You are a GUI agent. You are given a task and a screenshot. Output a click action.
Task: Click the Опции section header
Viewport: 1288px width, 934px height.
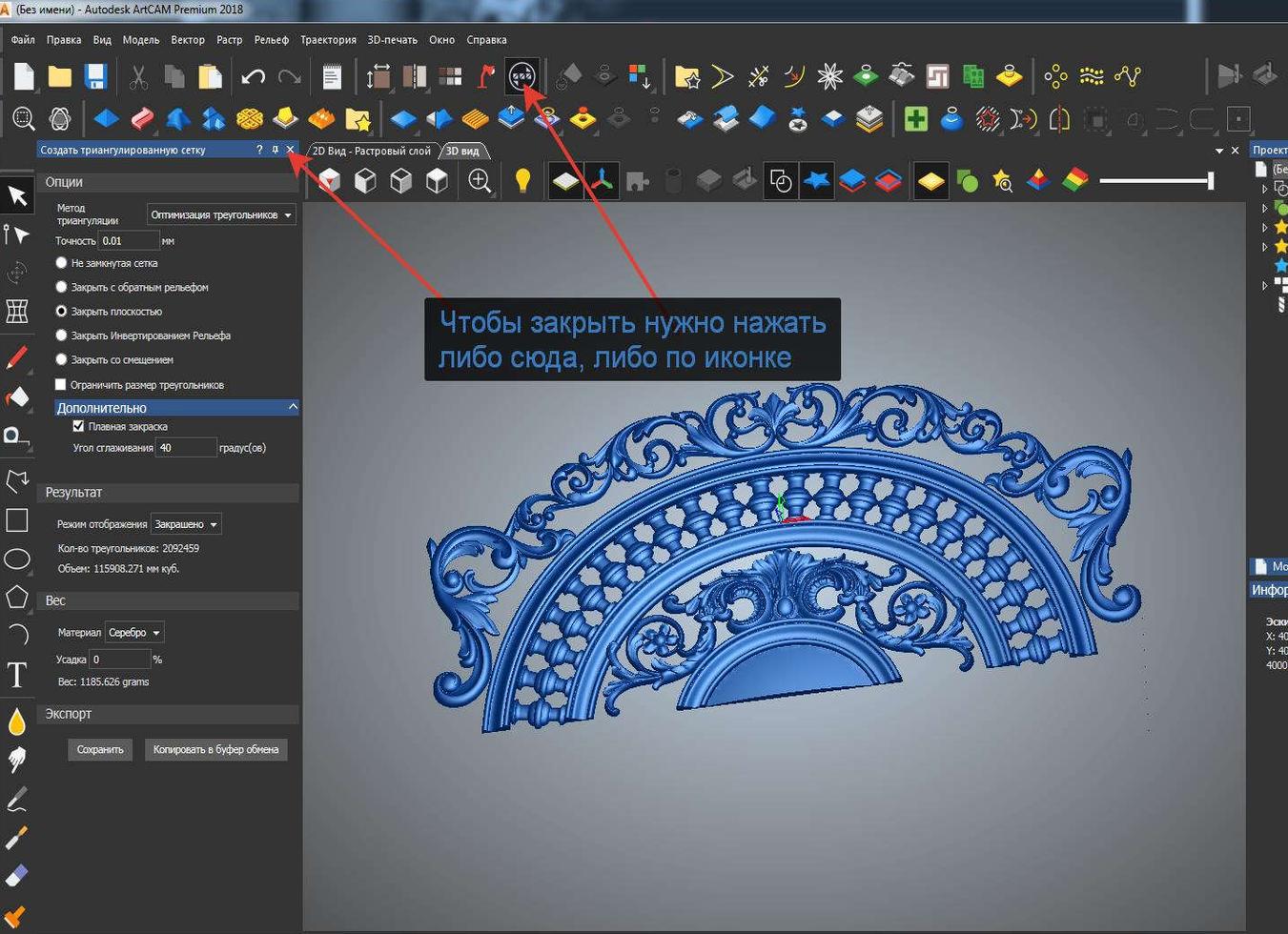(168, 182)
